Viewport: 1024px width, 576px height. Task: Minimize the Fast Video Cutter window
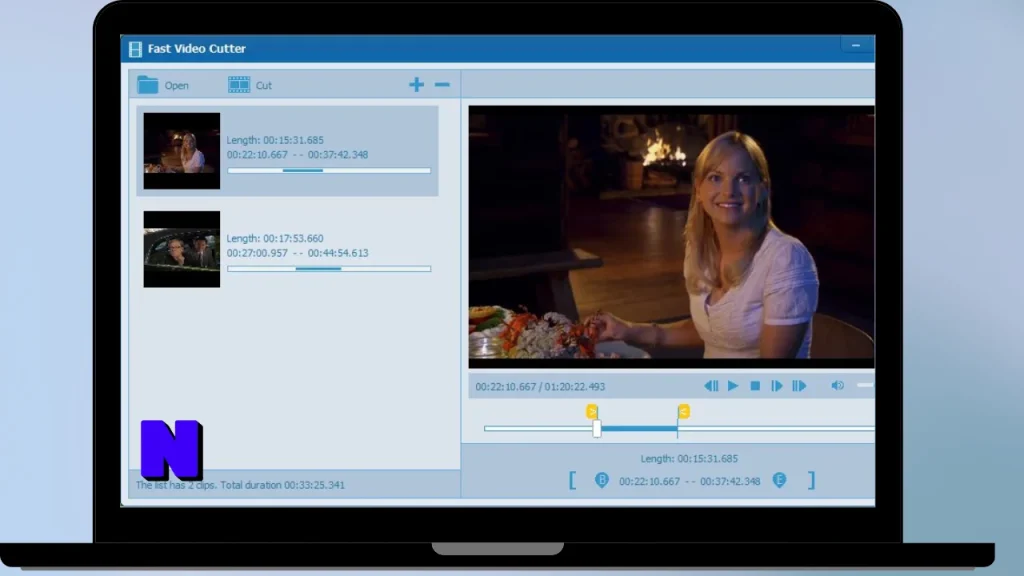[856, 46]
